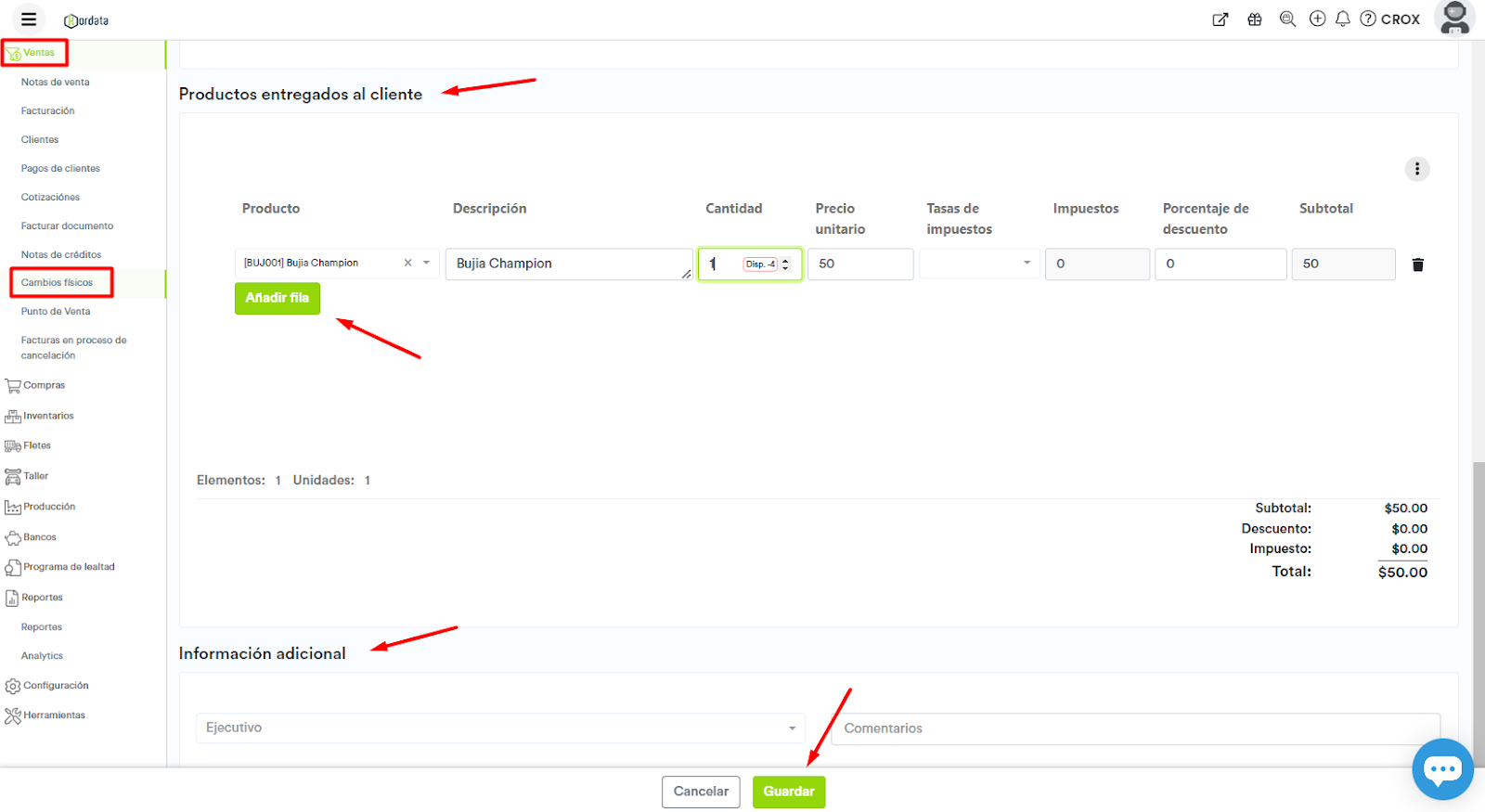Image resolution: width=1485 pixels, height=812 pixels.
Task: Click the Cancelar button
Action: (x=701, y=792)
